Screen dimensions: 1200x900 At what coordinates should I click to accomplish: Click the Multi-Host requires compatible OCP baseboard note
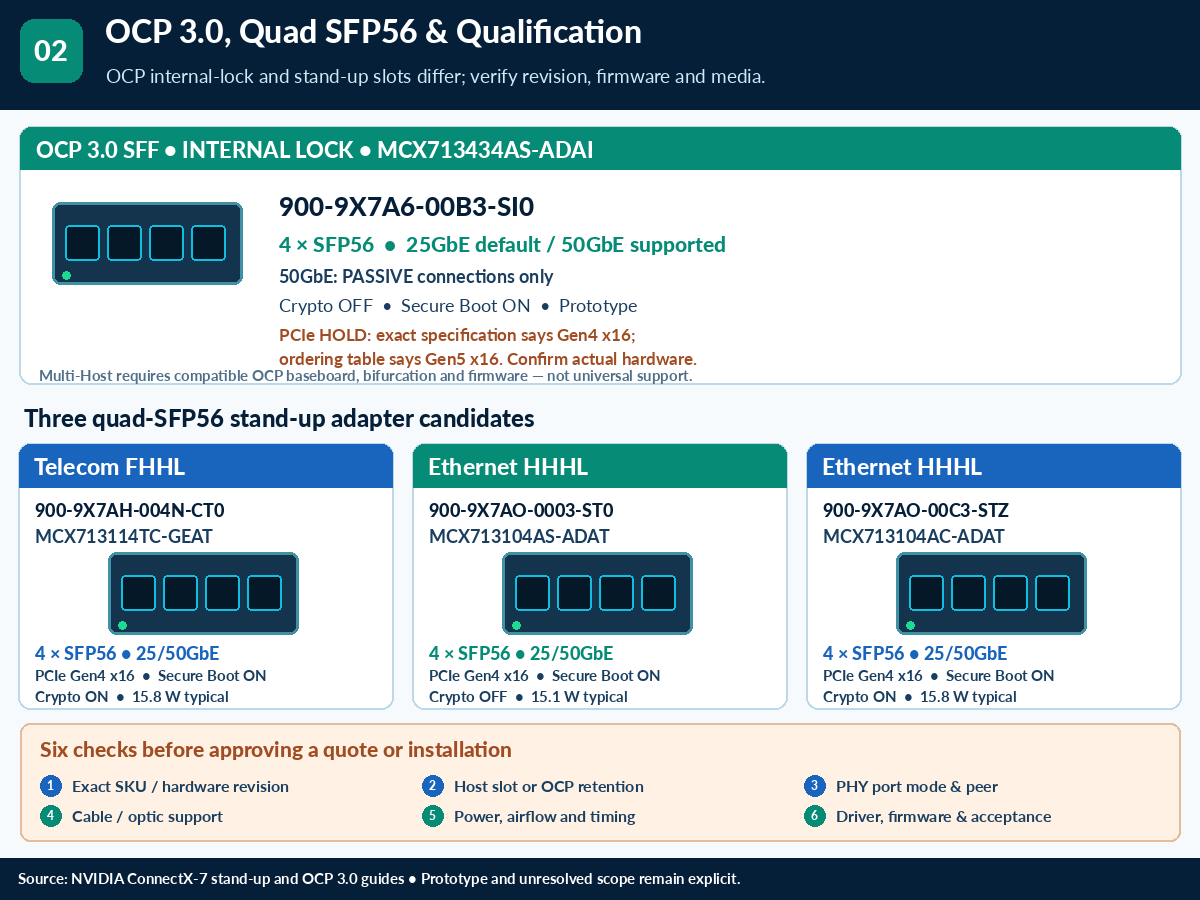tap(365, 376)
